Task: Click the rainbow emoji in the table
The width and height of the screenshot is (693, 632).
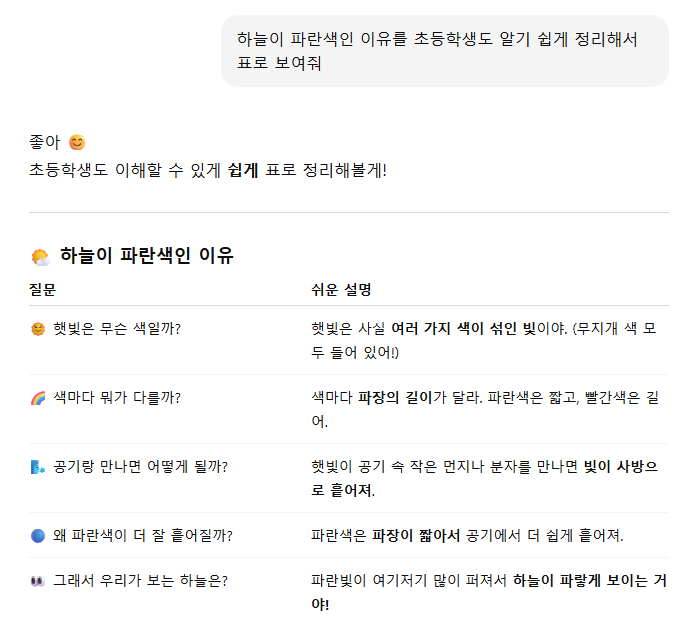Action: [x=38, y=397]
